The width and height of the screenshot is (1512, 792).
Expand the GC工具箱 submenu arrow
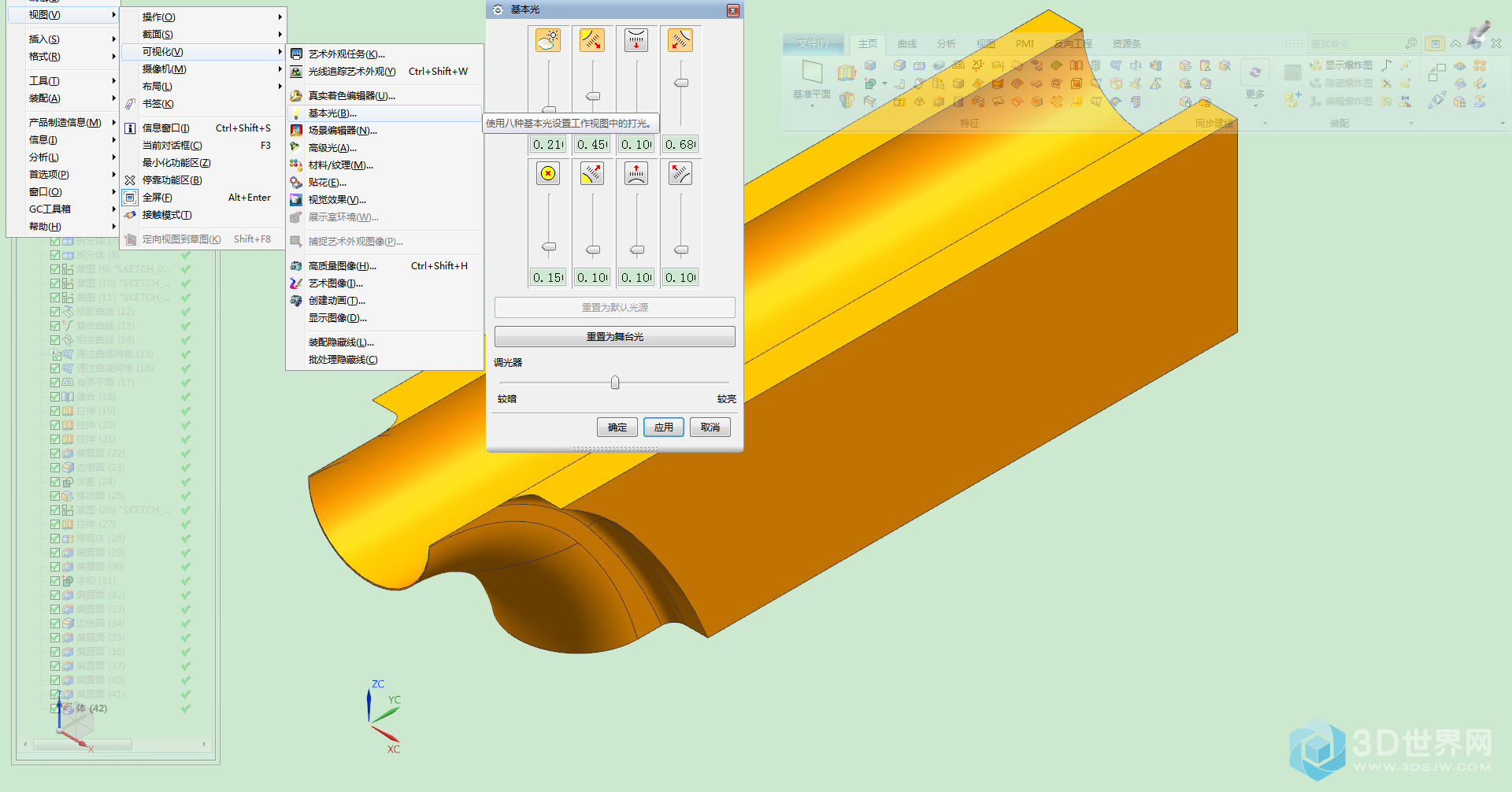click(113, 209)
